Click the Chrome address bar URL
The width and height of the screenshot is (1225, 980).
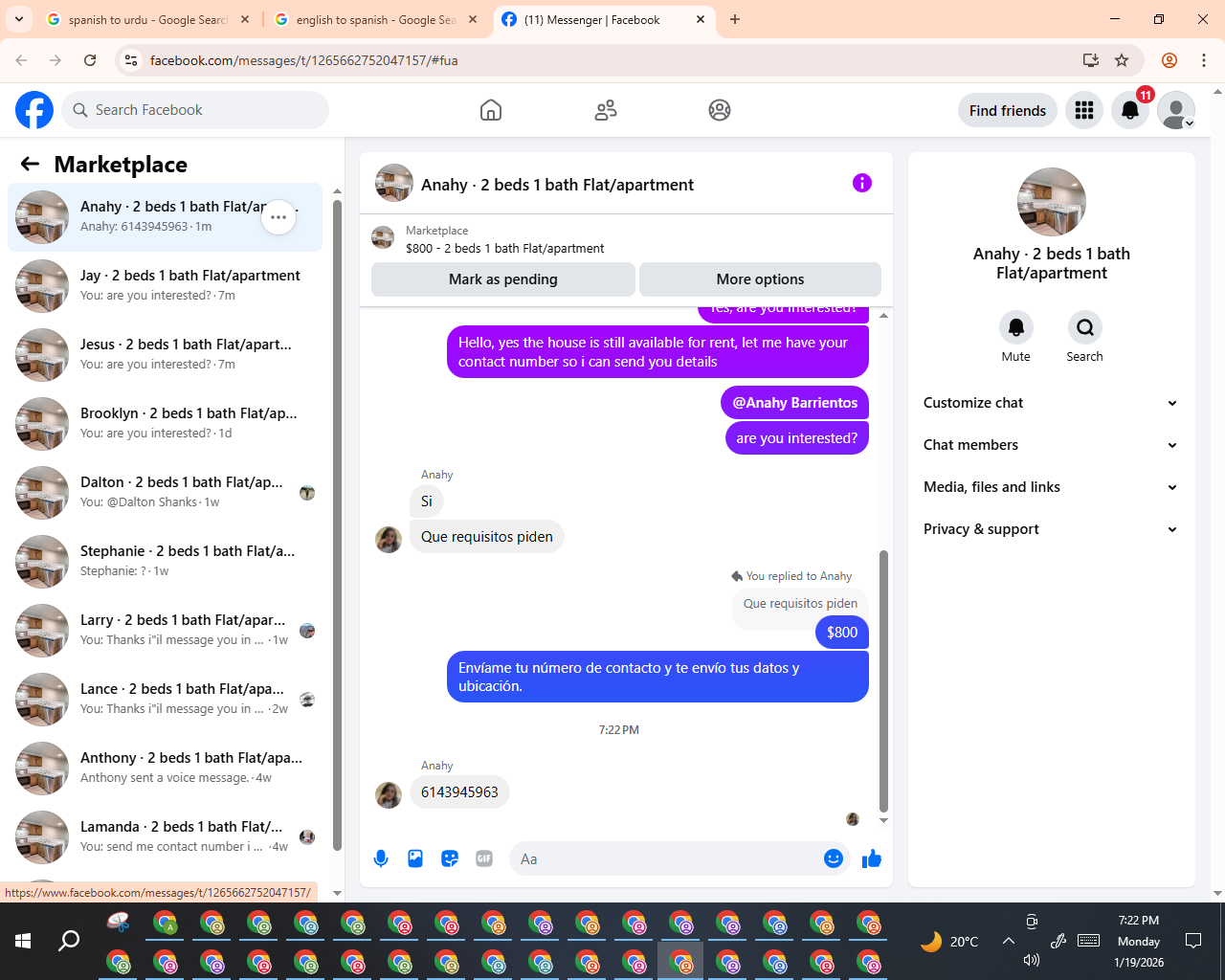(304, 60)
